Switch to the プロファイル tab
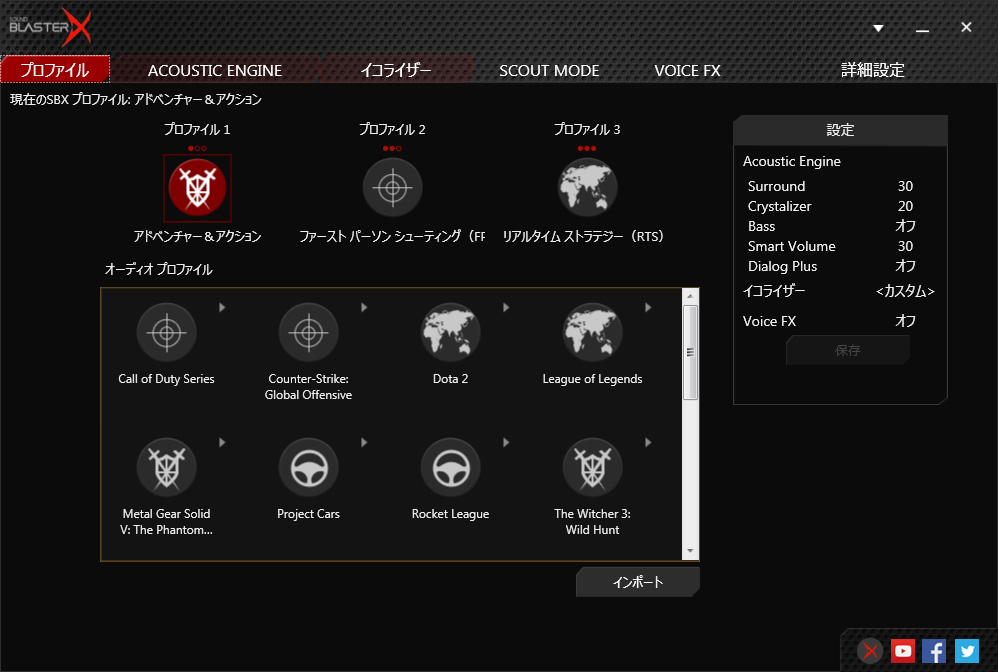998x672 pixels. [55, 69]
